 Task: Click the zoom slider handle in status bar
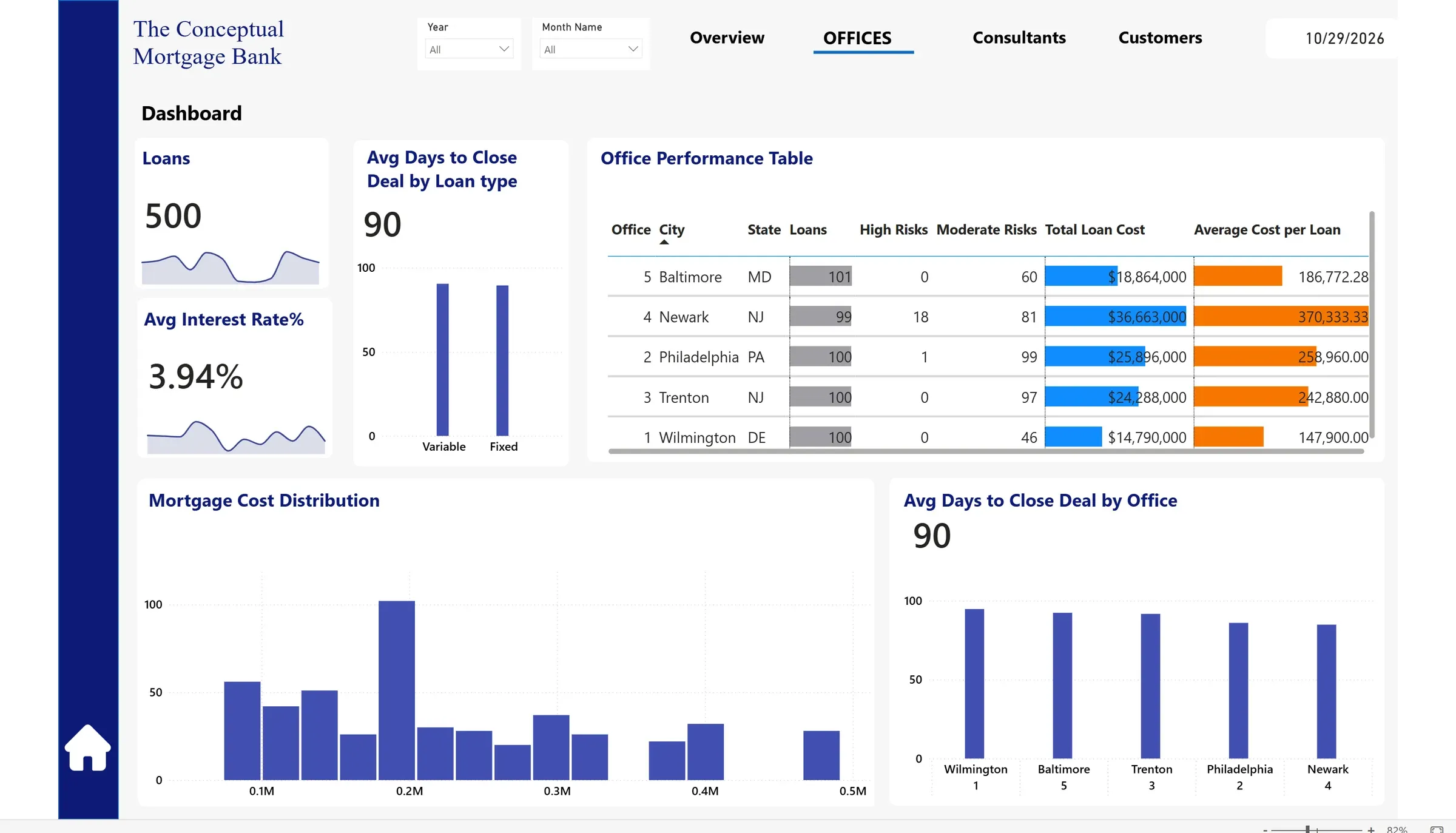point(1307,829)
